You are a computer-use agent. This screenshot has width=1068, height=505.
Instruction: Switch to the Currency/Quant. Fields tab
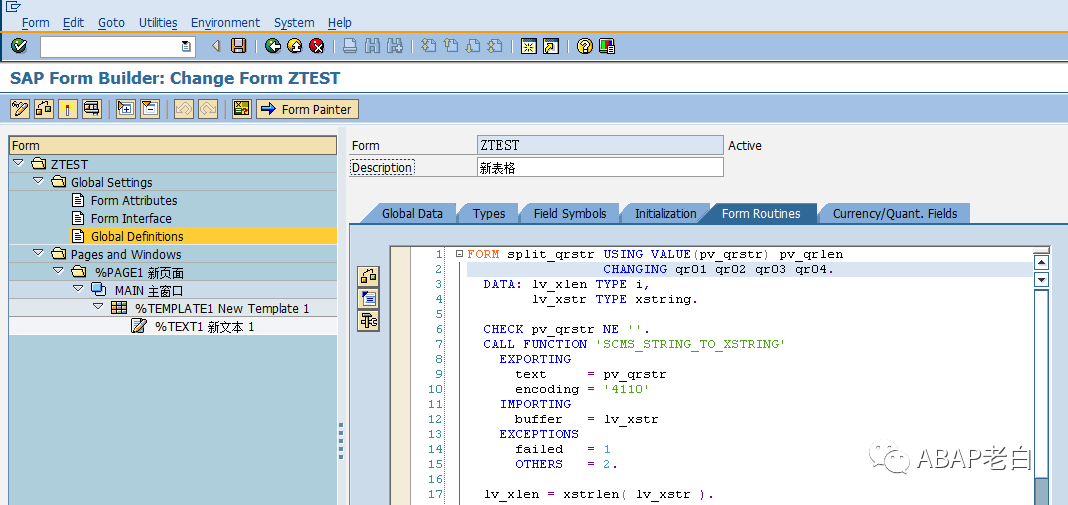895,213
